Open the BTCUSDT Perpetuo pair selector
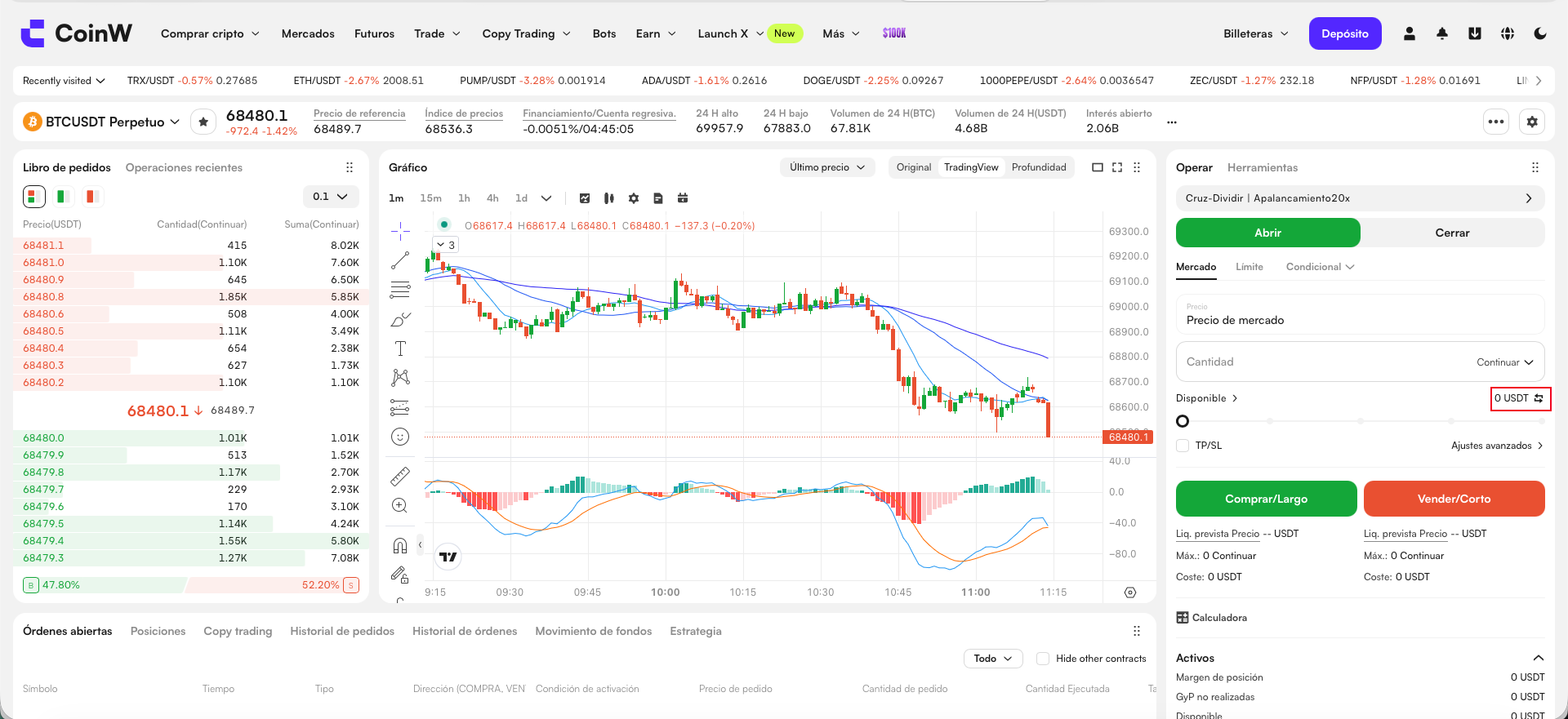Screen dimensions: 1568x719 (x=102, y=122)
